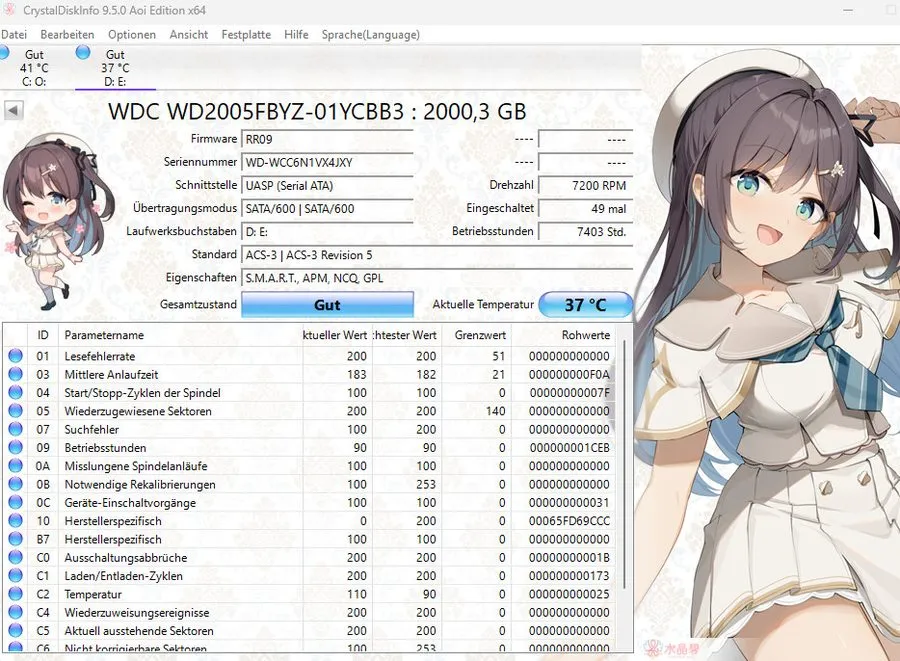Viewport: 900px width, 661px height.
Task: Click the status orb for Ausschaltungsabbrüche
Action: click(15, 558)
